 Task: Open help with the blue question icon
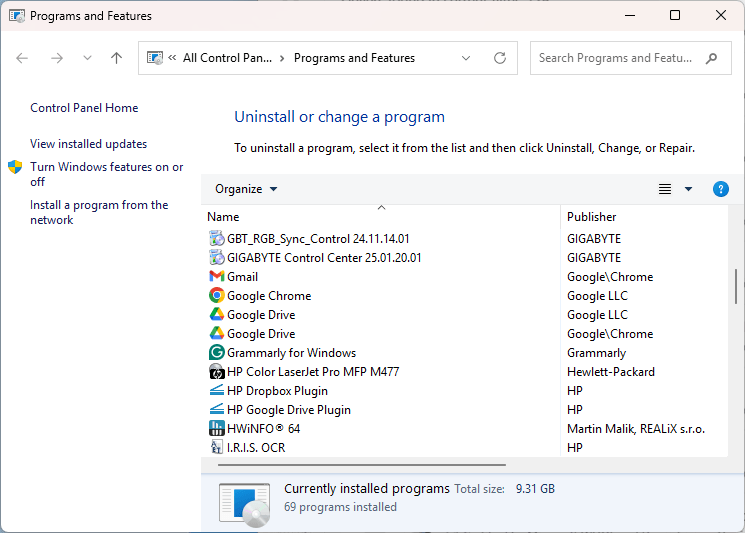(720, 189)
